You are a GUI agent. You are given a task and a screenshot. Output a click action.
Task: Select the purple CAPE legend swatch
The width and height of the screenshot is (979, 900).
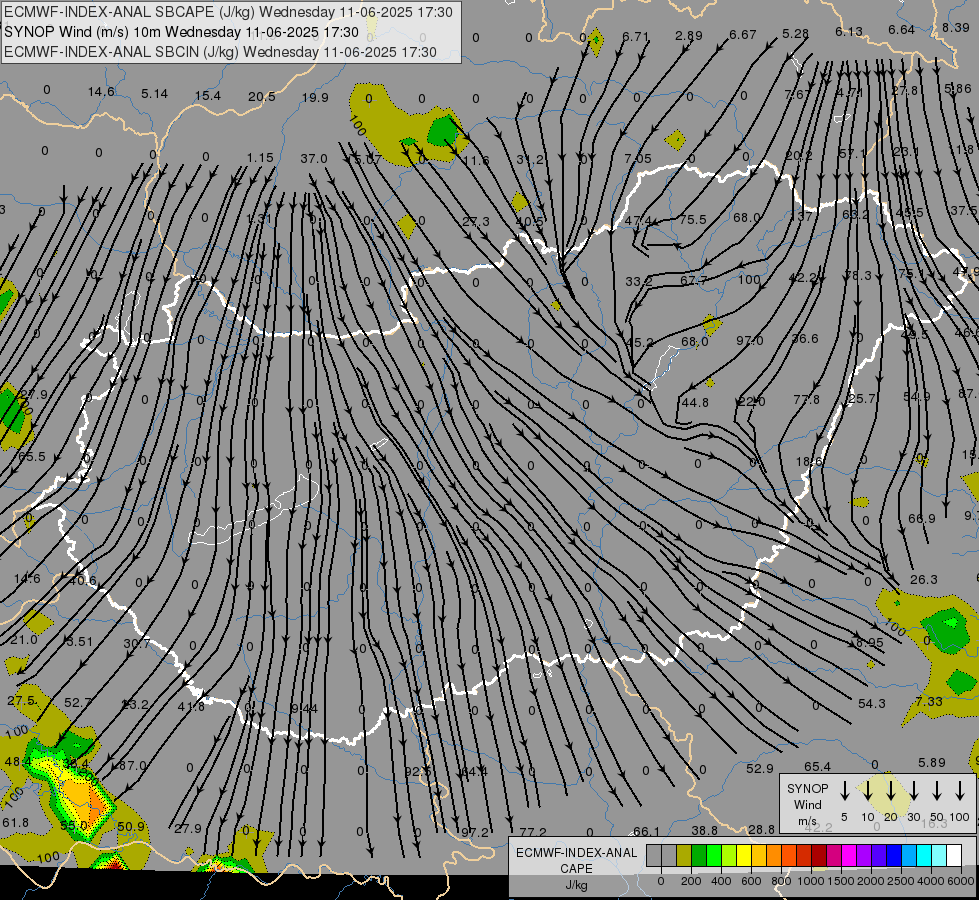(863, 856)
